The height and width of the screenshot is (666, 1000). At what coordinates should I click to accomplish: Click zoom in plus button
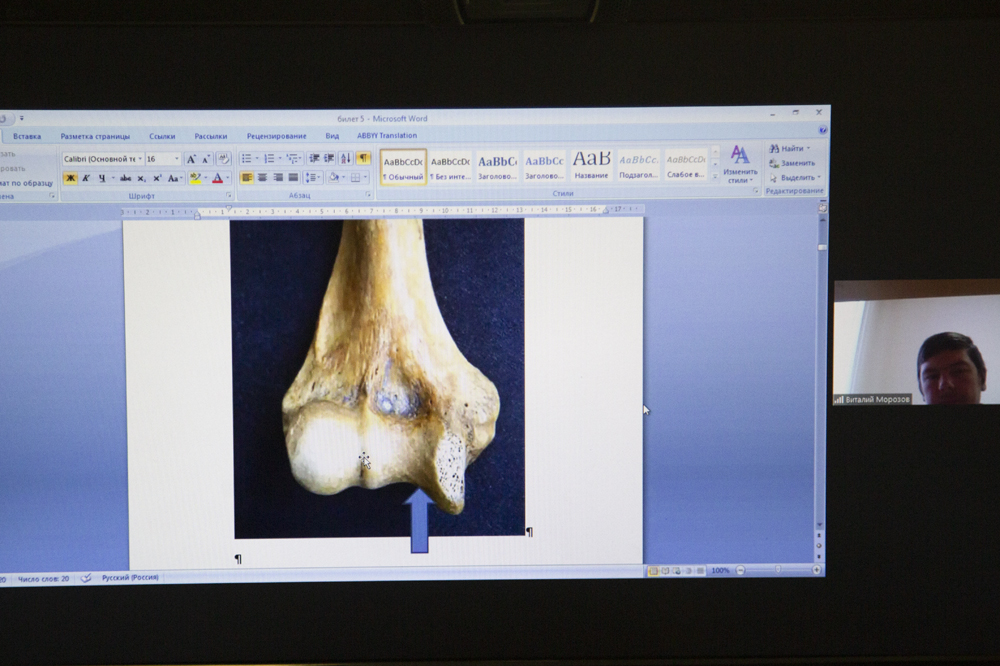[816, 570]
